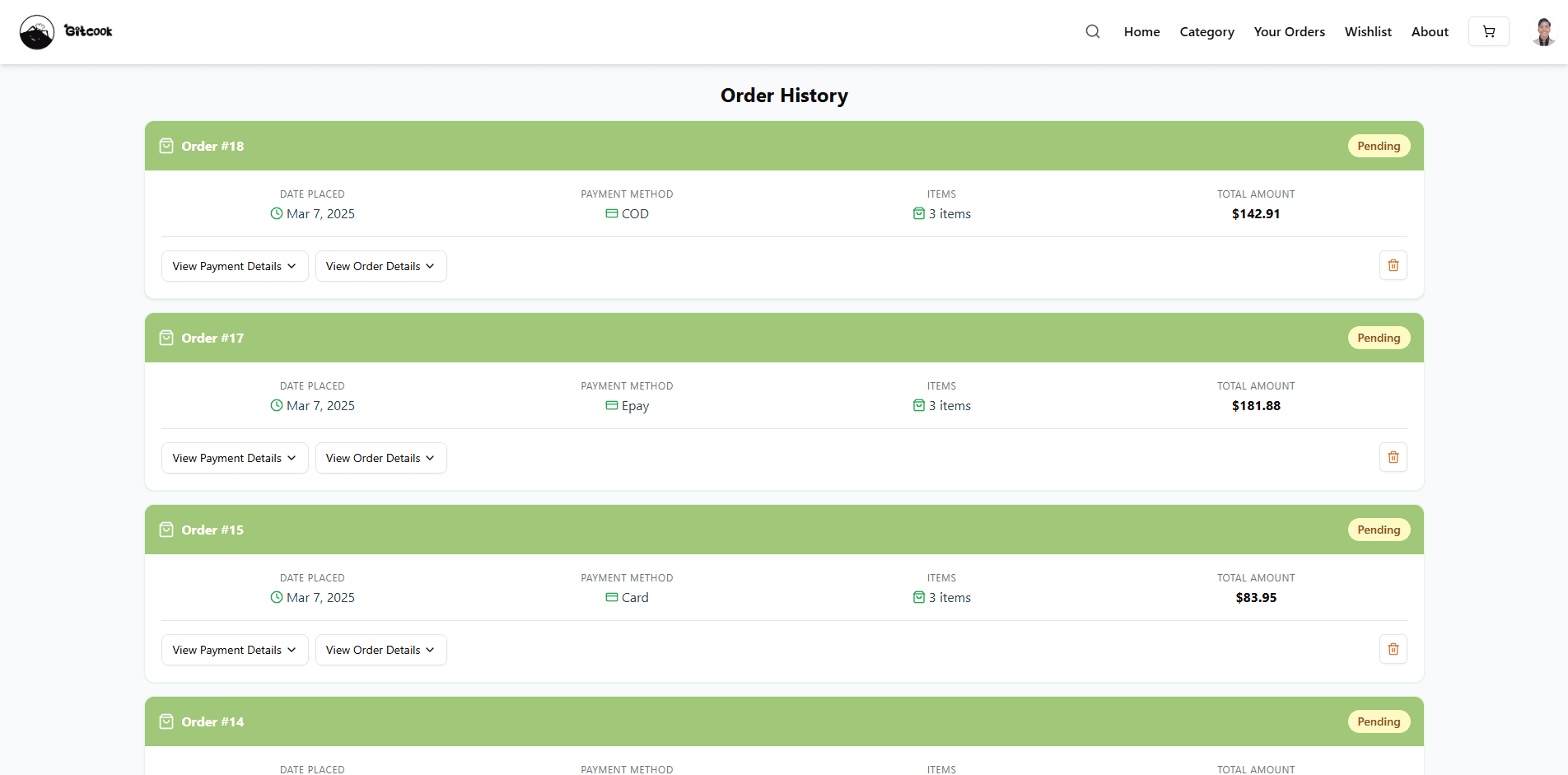Click the Gitcook logo
The width and height of the screenshot is (1568, 775).
click(66, 31)
